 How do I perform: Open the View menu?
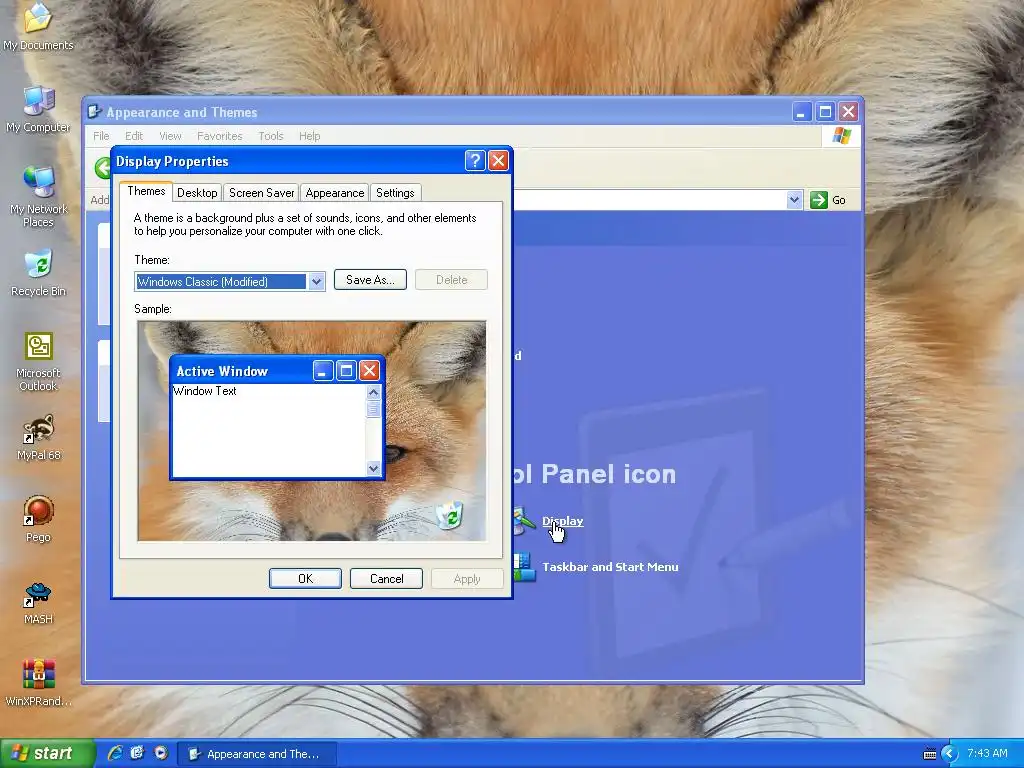click(170, 136)
